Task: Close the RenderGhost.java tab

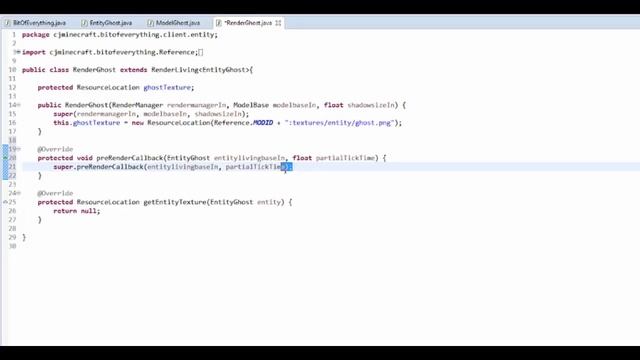Action: coord(278,23)
